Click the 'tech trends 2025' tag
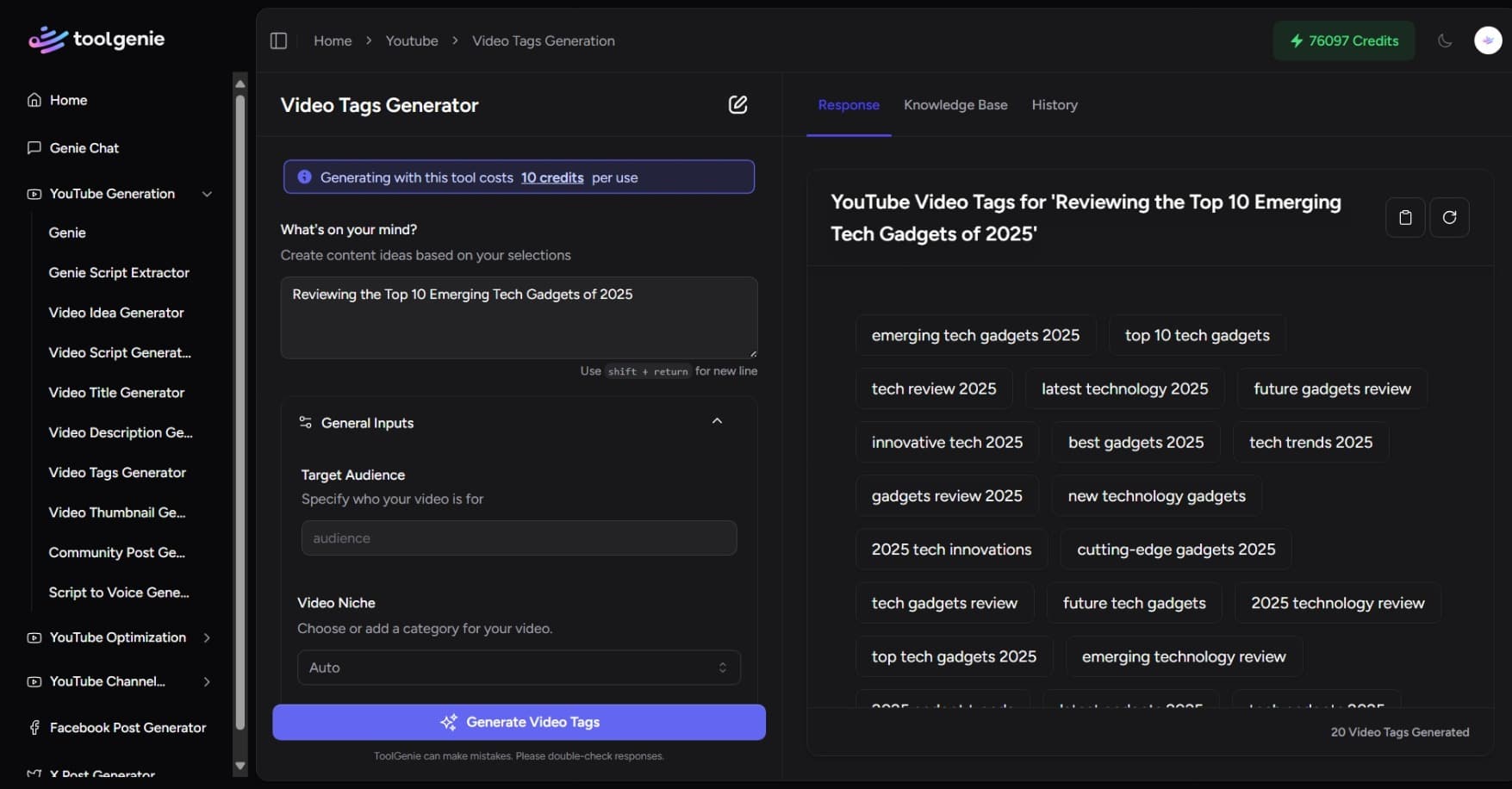The height and width of the screenshot is (789, 1512). (x=1310, y=442)
